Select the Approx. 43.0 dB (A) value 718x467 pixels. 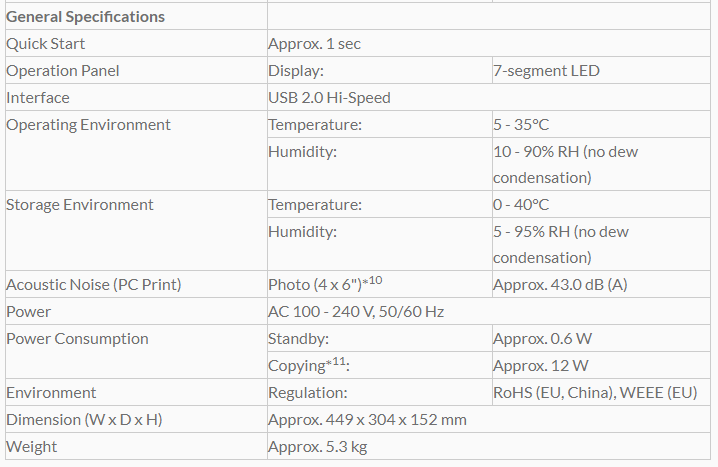point(560,285)
